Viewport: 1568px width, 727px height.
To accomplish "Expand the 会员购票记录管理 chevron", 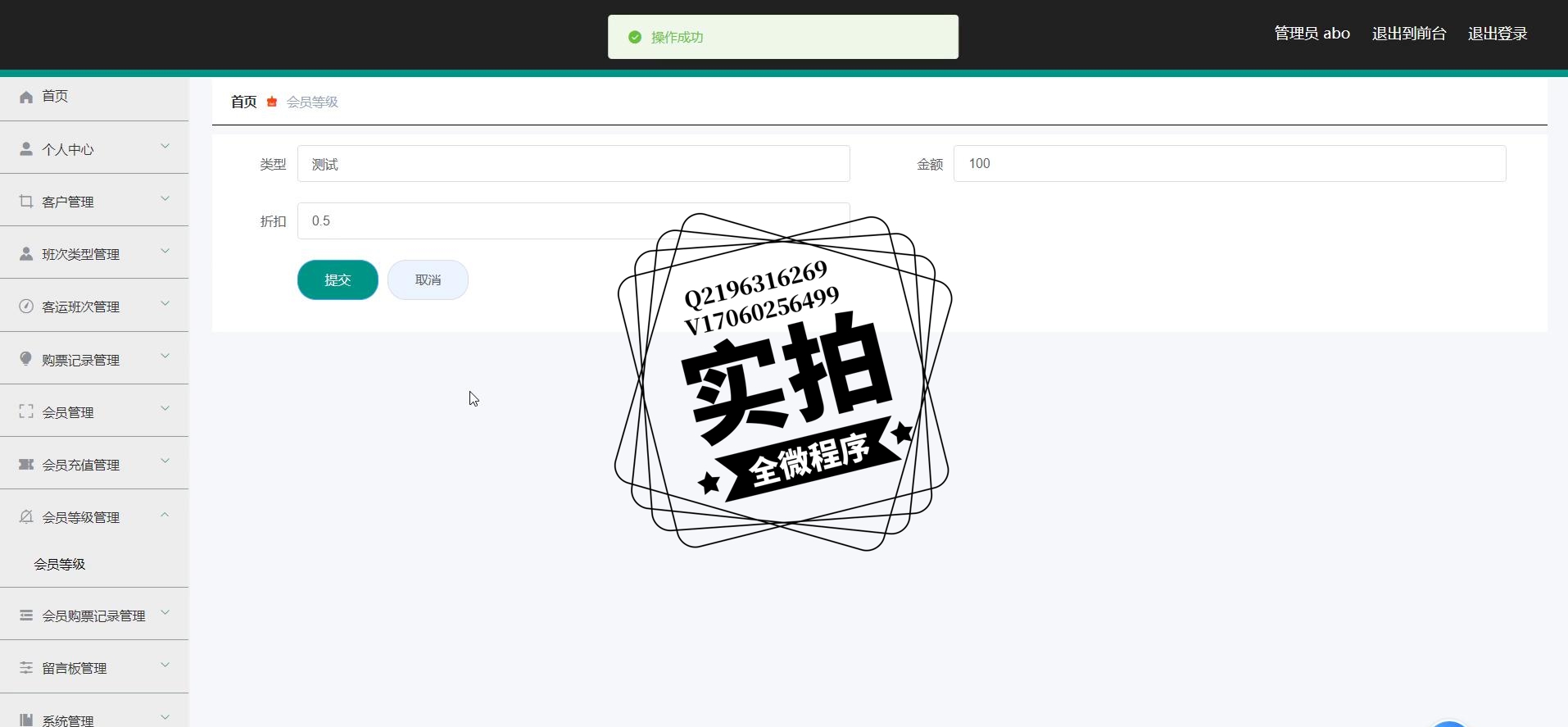I will (165, 612).
